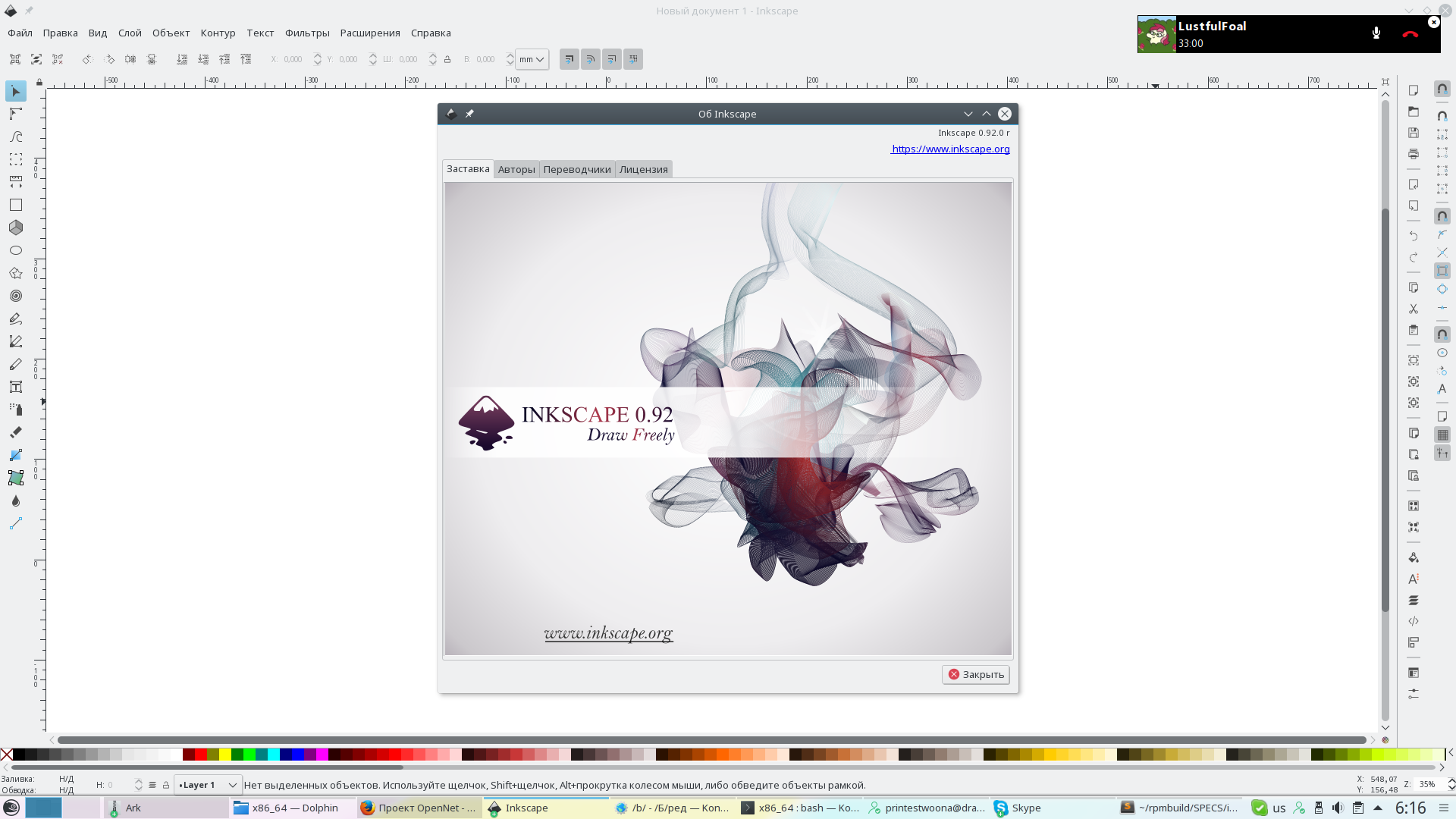Image resolution: width=1456 pixels, height=819 pixels.
Task: Open the Layers dialog icon
Action: coord(1414,600)
